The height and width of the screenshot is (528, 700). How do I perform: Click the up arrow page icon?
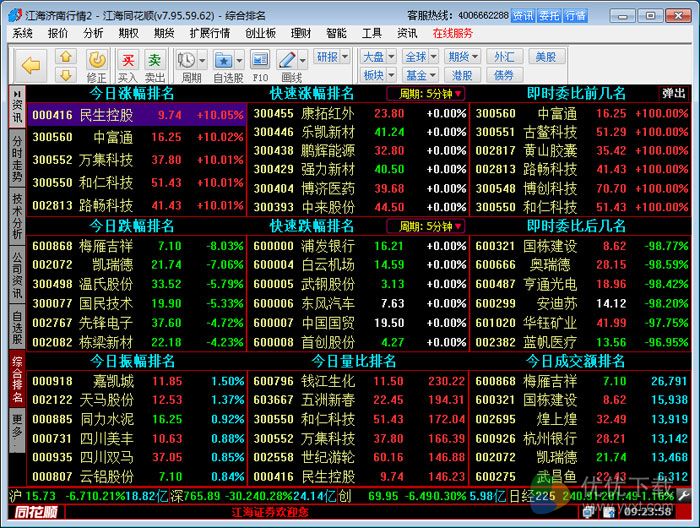click(x=66, y=57)
